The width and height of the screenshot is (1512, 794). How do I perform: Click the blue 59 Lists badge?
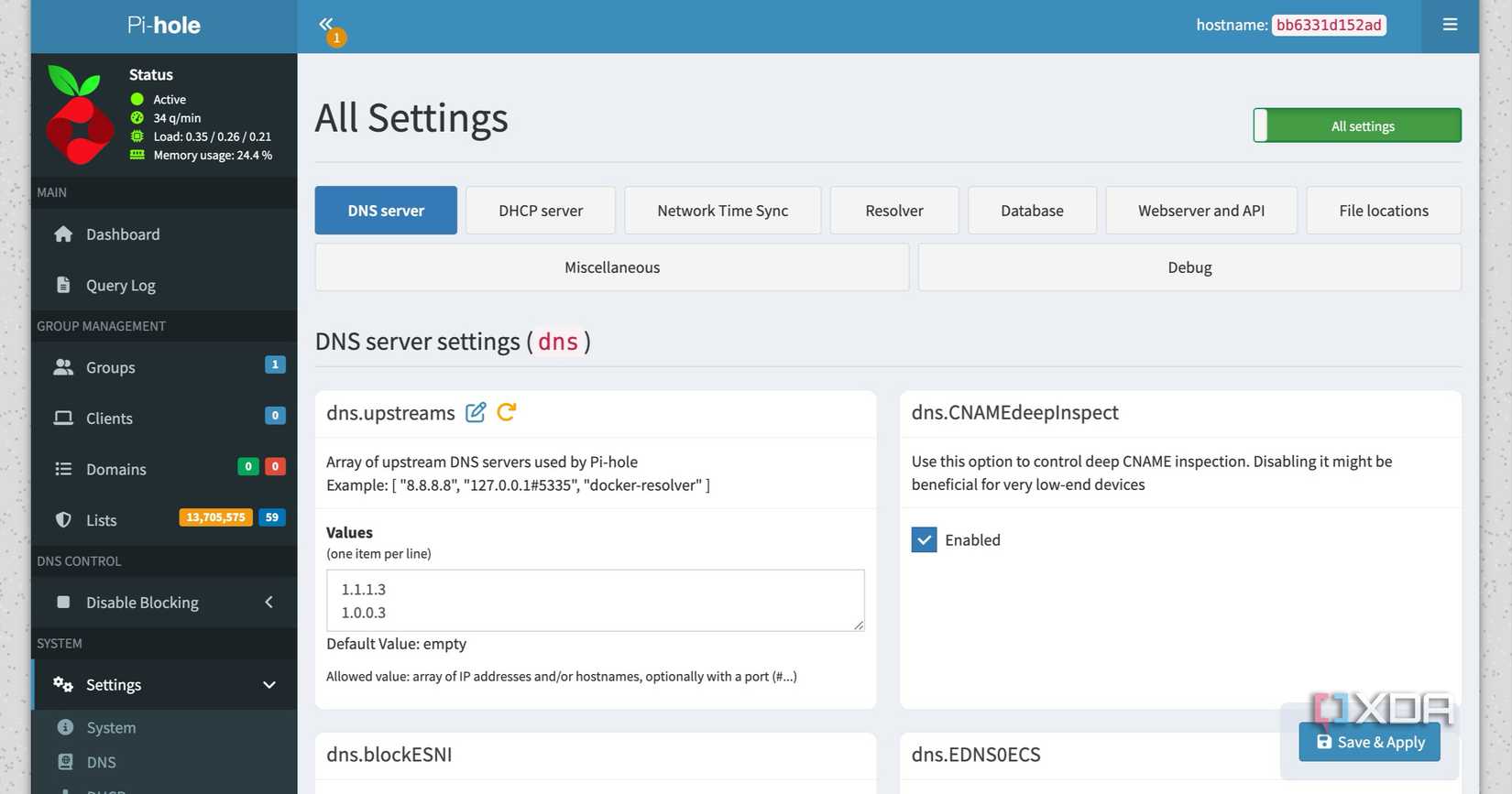272,517
